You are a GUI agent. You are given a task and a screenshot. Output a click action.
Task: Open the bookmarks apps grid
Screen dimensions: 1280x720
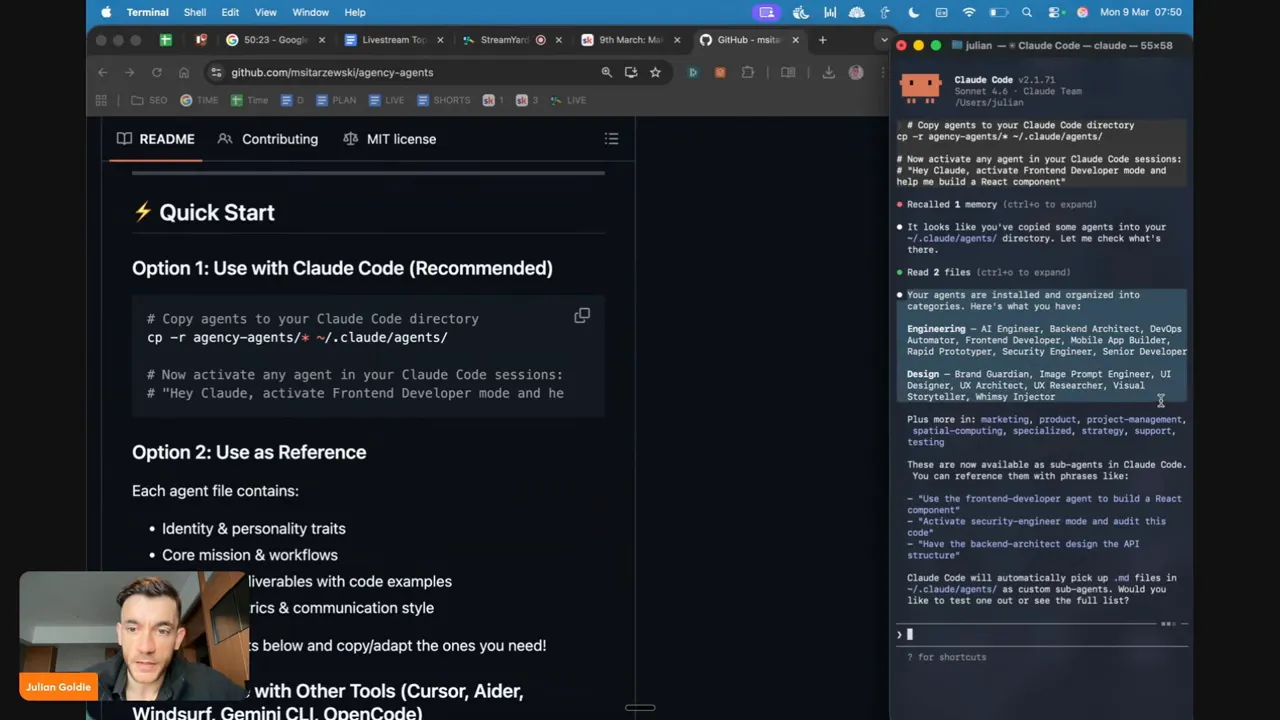click(101, 100)
